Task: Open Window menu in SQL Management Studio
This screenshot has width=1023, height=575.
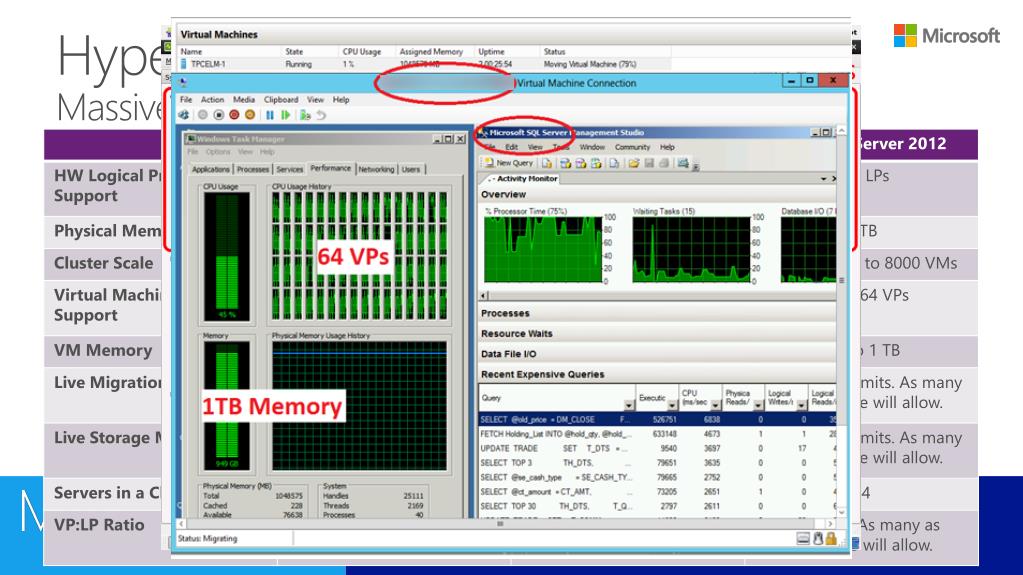Action: click(592, 148)
